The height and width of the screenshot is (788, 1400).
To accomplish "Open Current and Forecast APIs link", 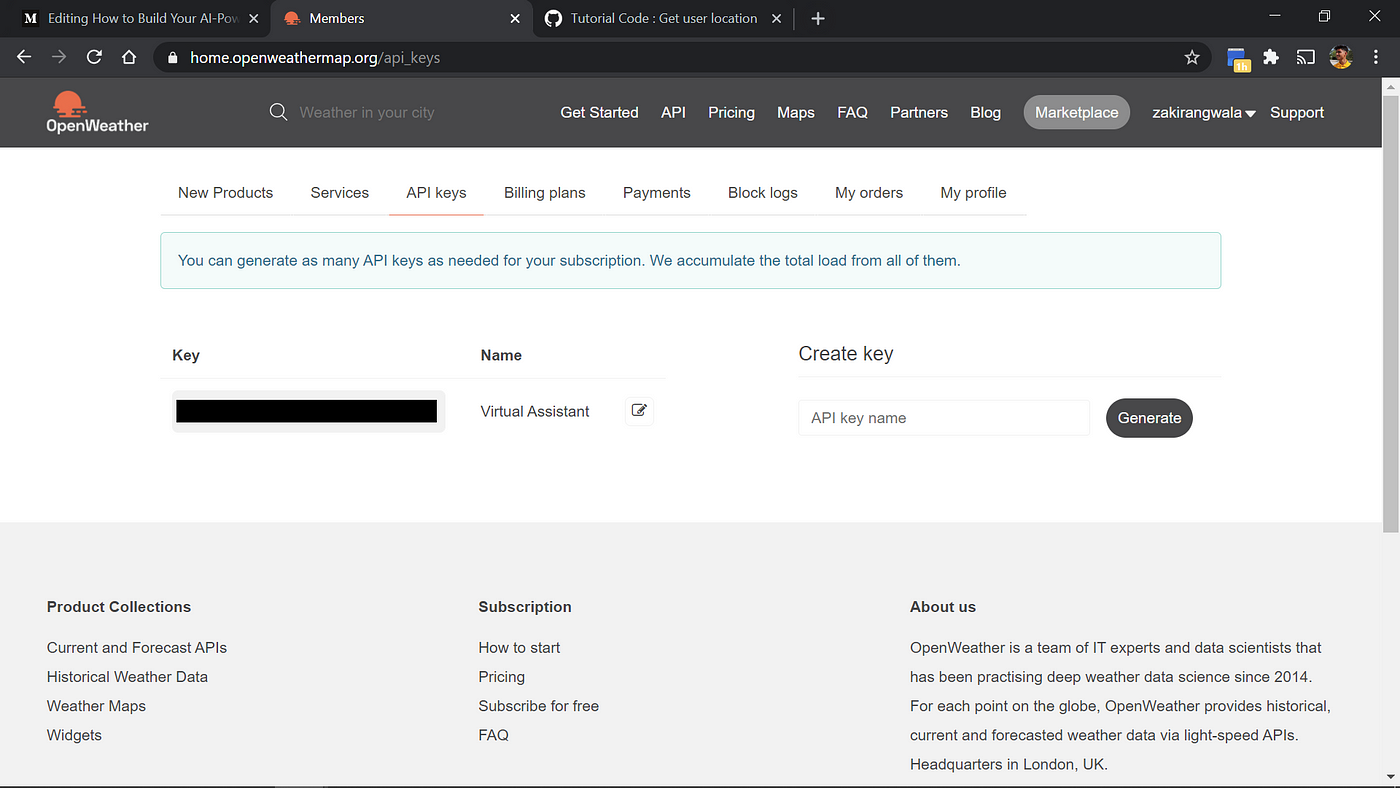I will click(137, 647).
